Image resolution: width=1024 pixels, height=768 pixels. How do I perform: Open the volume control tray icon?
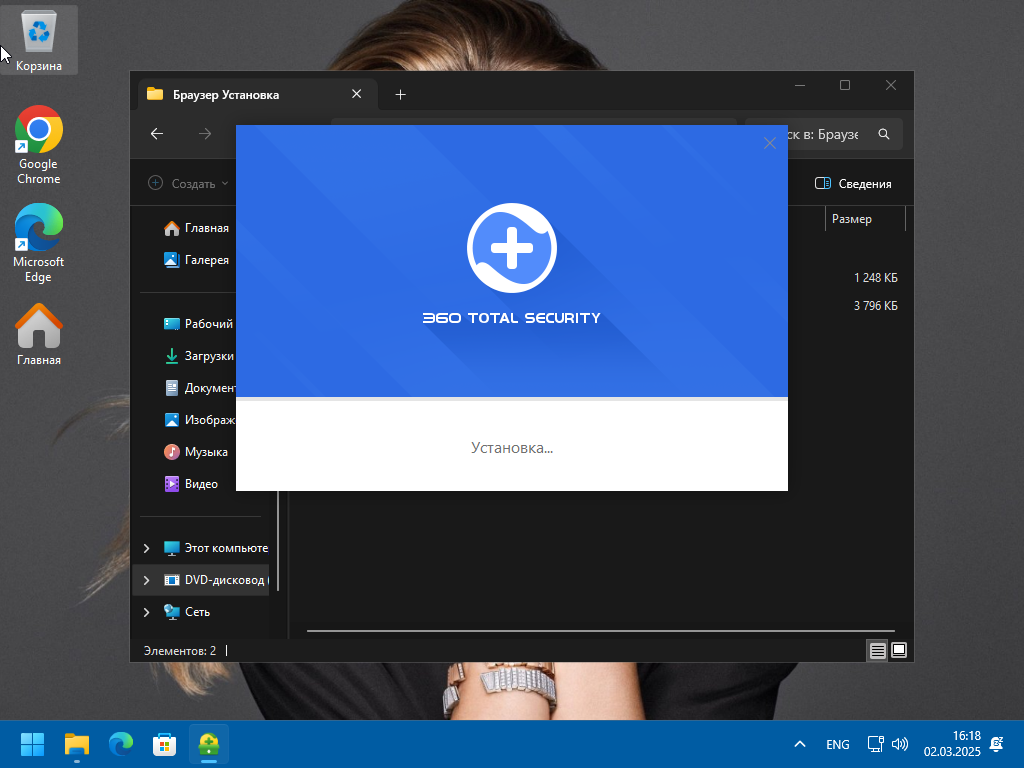coord(900,744)
